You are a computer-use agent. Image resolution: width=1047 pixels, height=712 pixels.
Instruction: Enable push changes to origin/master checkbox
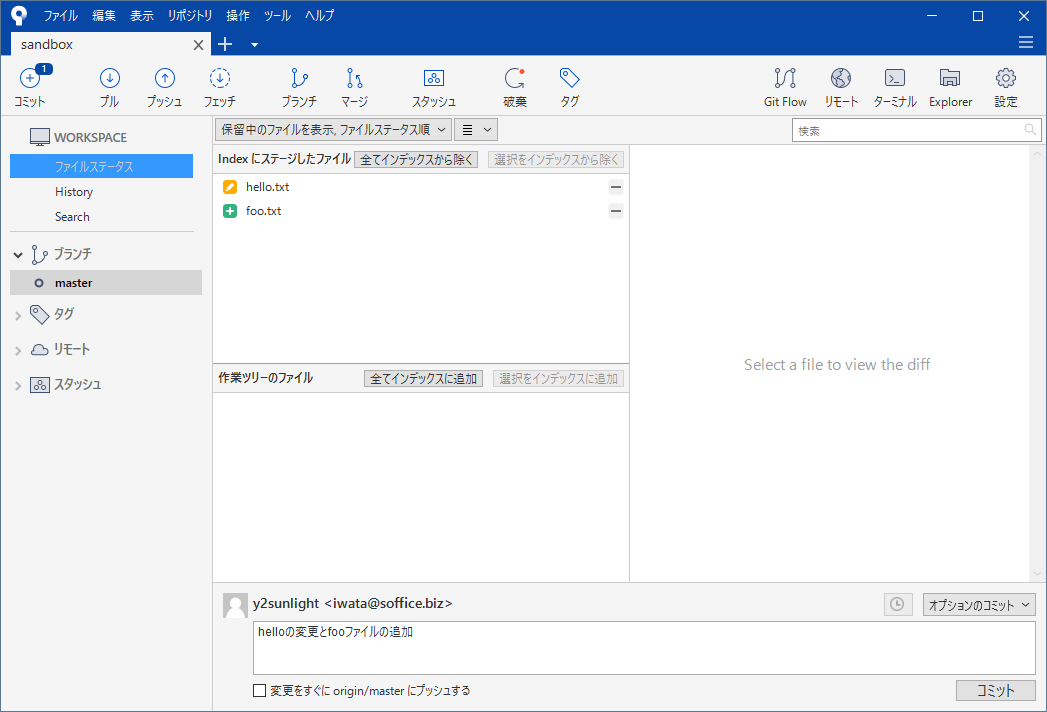pos(260,690)
